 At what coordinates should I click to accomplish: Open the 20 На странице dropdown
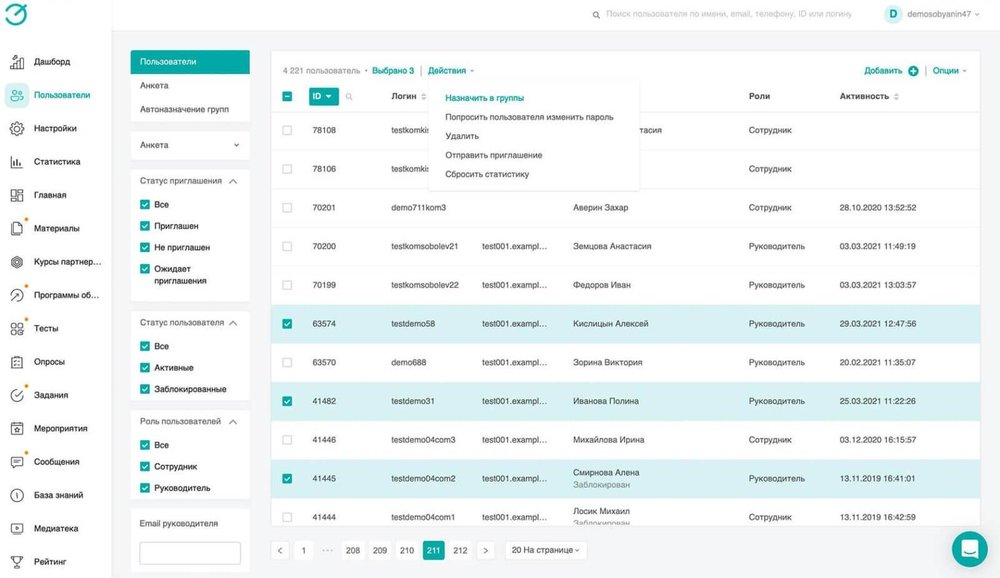pyautogui.click(x=546, y=550)
